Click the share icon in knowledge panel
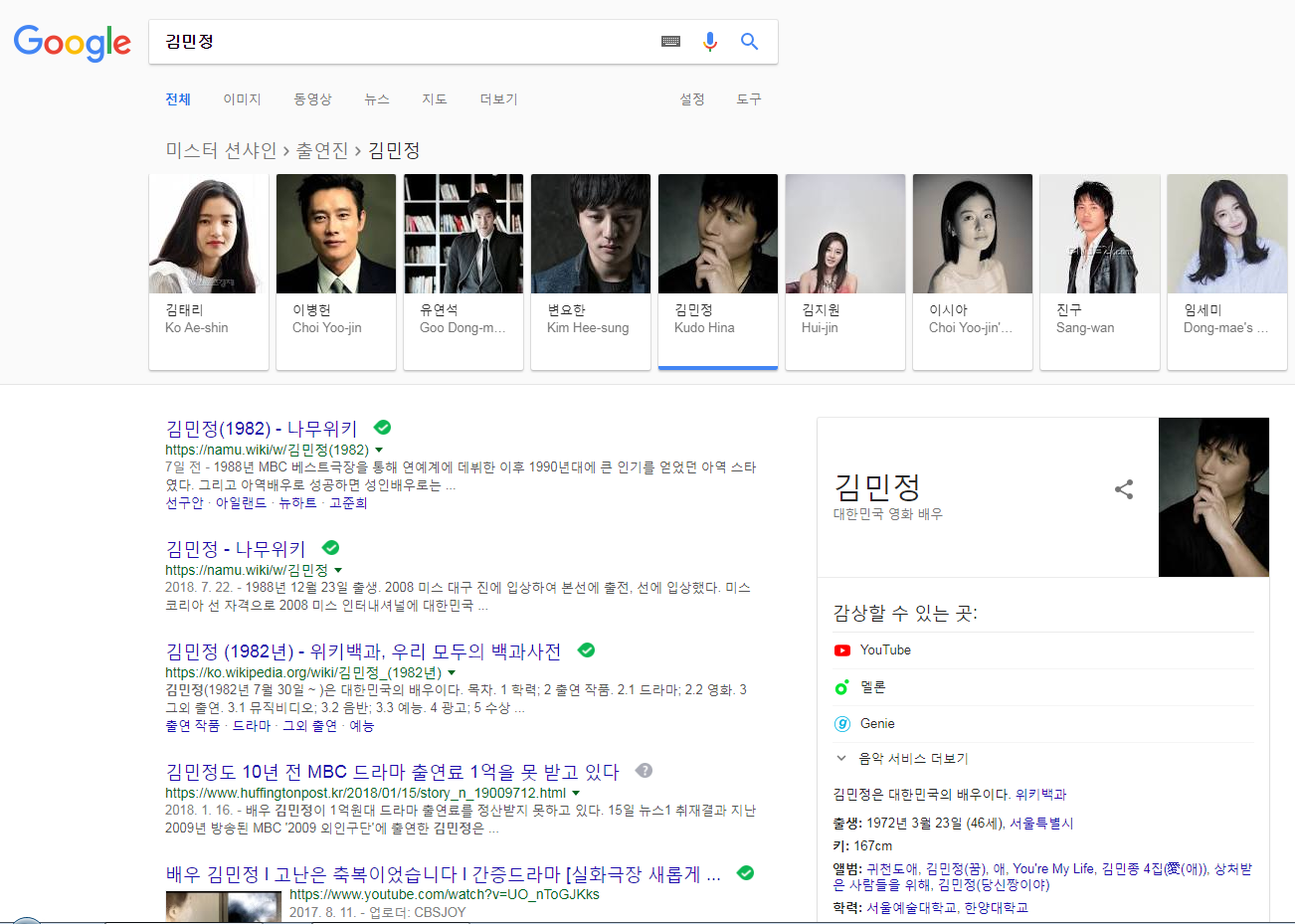Image resolution: width=1295 pixels, height=924 pixels. point(1124,489)
